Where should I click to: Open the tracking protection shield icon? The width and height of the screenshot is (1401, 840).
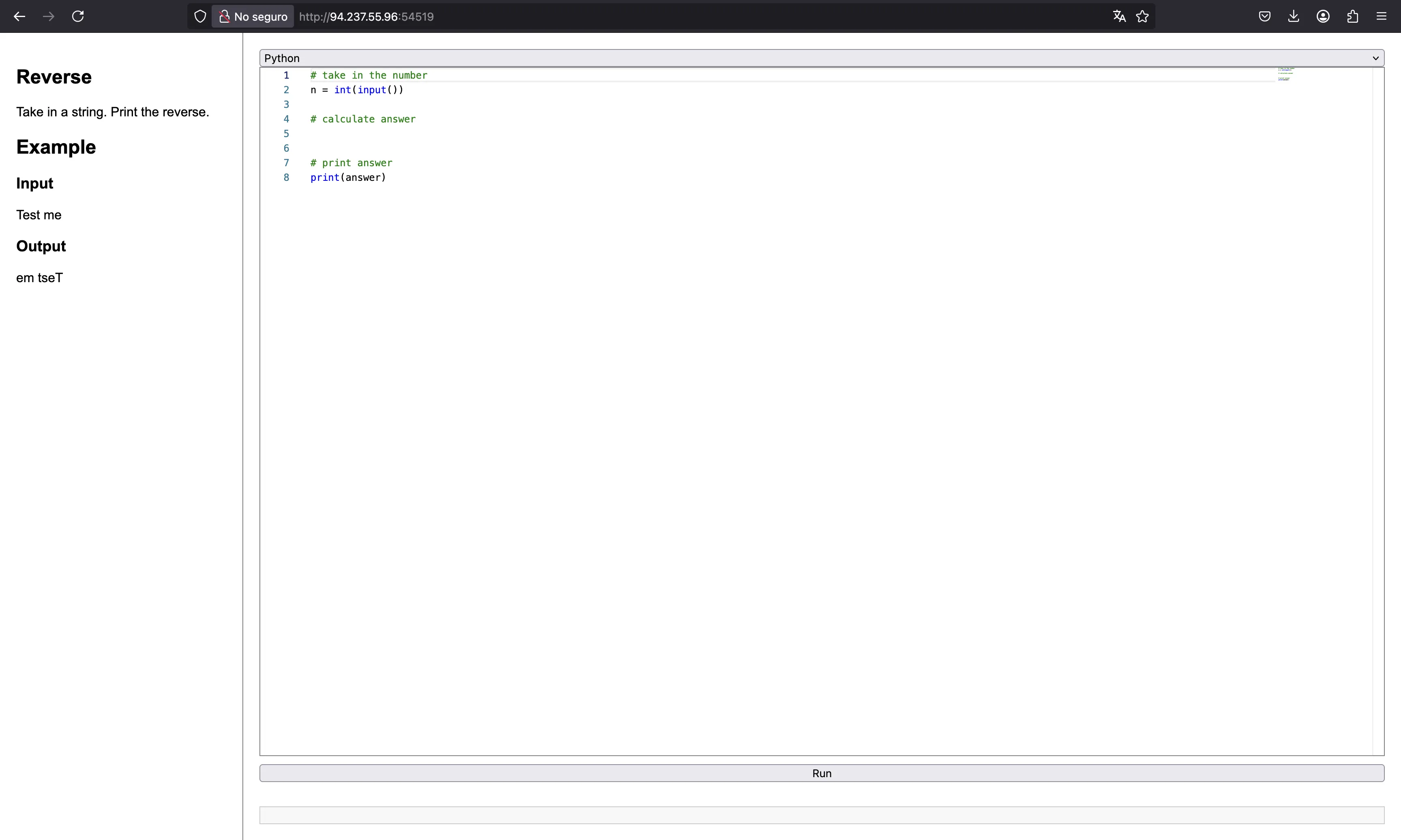200,16
